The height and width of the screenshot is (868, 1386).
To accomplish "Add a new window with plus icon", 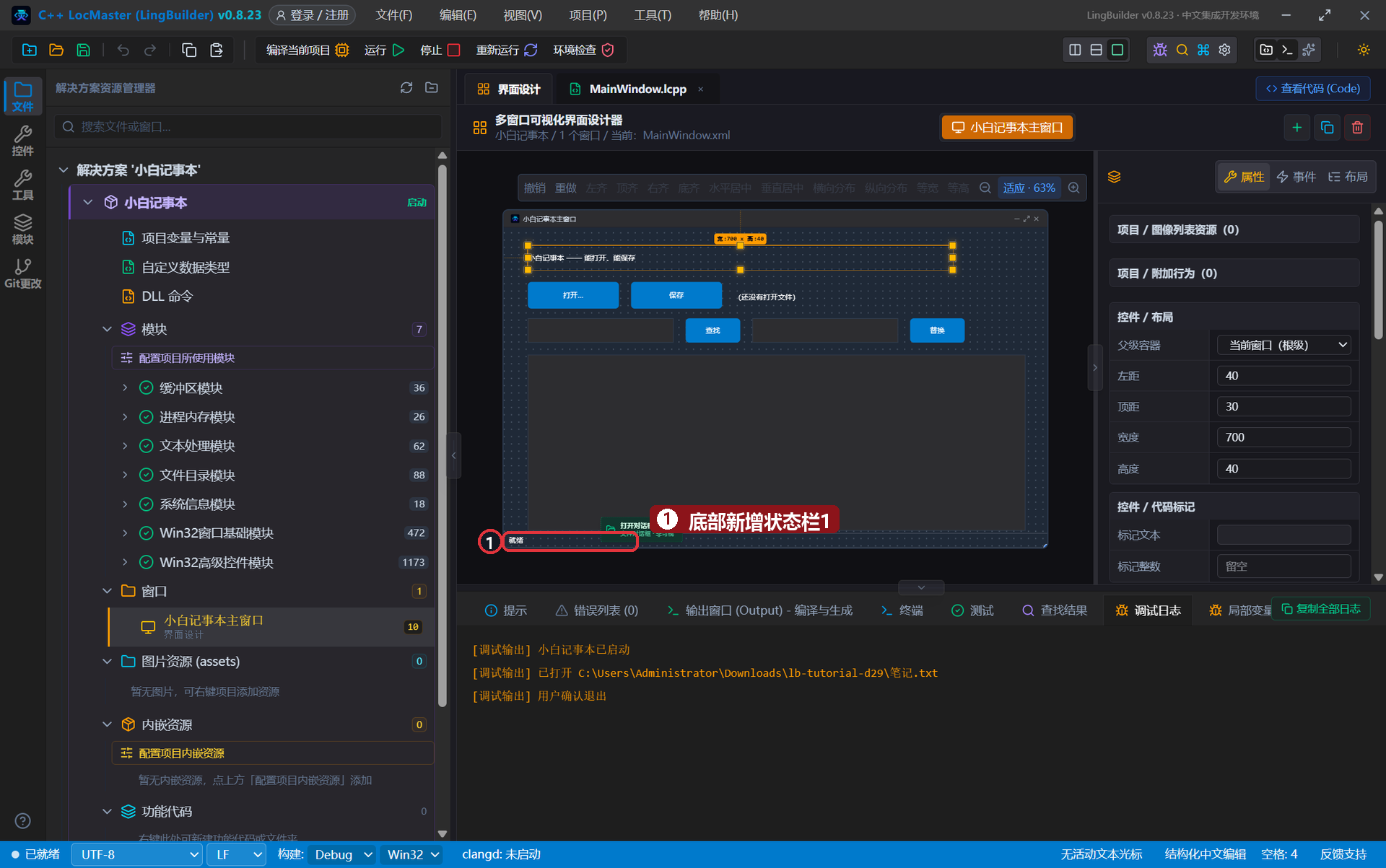I will tap(1296, 128).
